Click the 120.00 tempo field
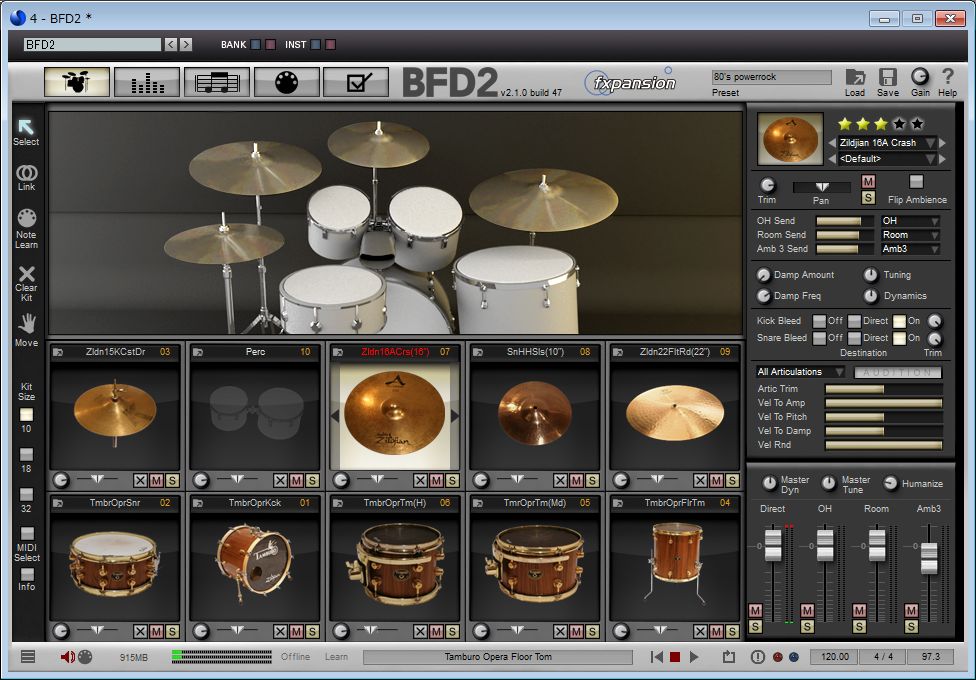This screenshot has width=976, height=680. coord(834,657)
